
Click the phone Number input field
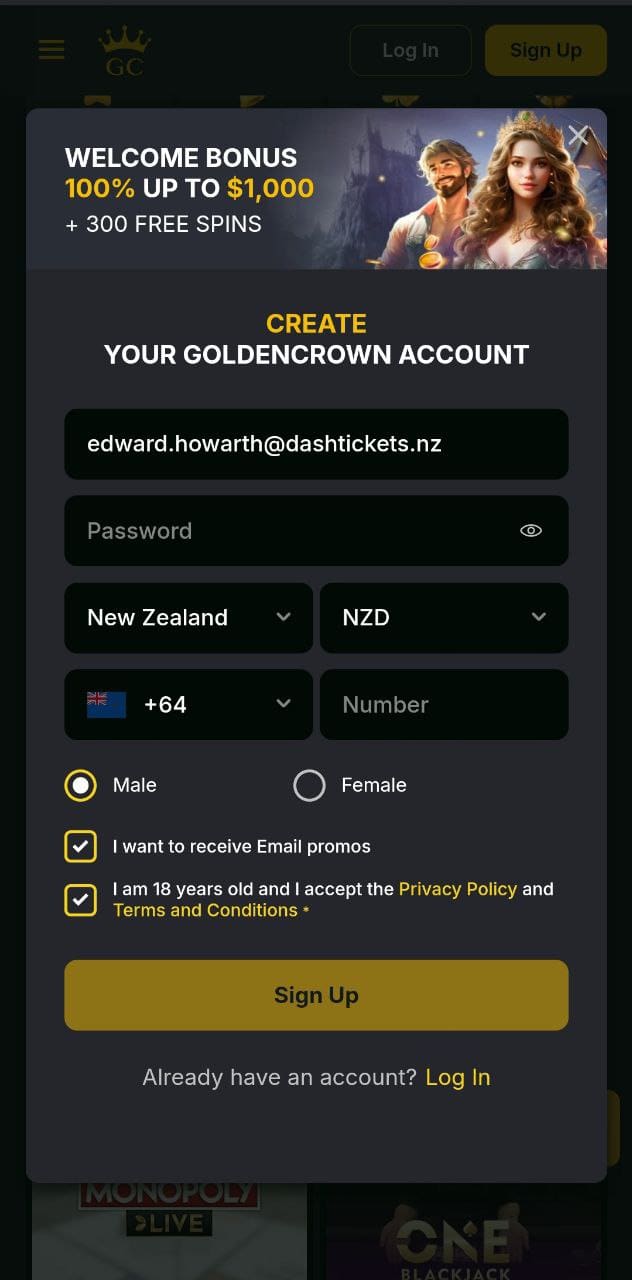[x=444, y=704]
